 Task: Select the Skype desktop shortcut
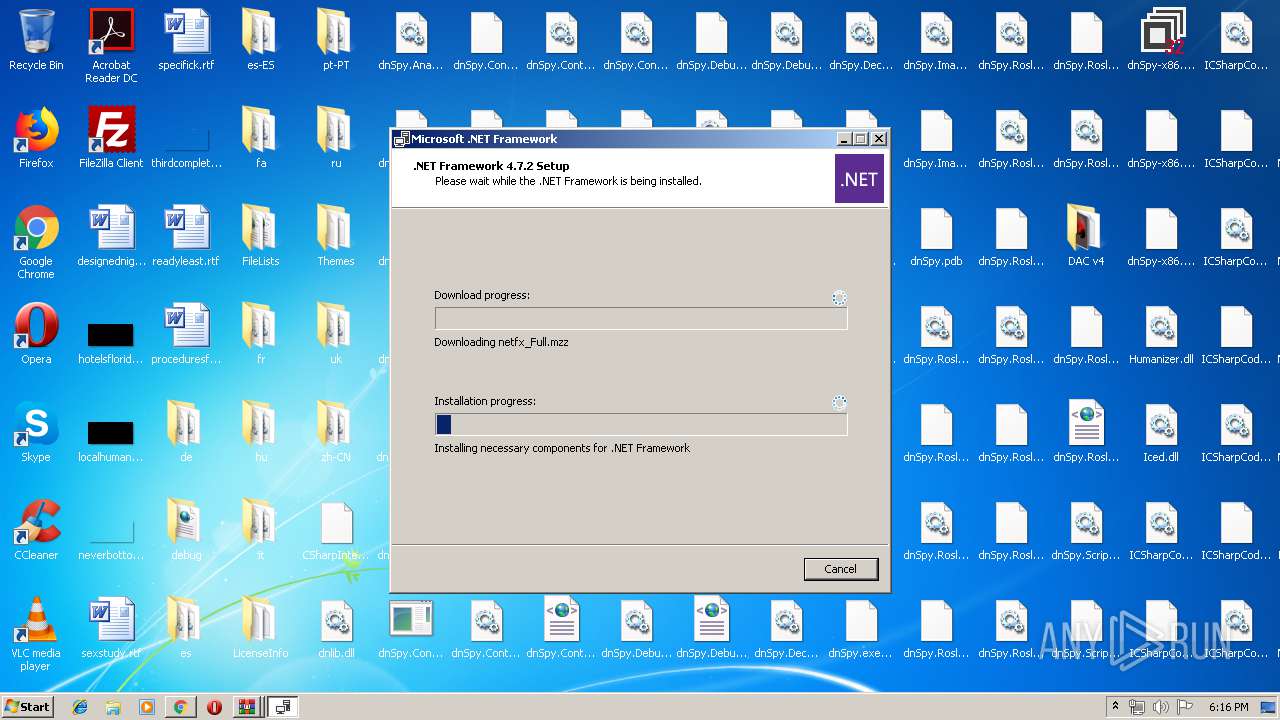pyautogui.click(x=36, y=433)
